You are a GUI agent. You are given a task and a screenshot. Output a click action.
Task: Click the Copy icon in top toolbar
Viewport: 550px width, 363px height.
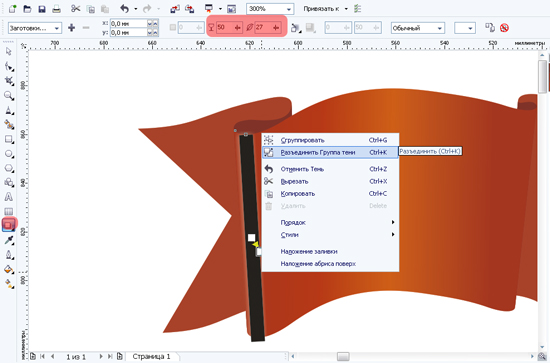(x=91, y=9)
